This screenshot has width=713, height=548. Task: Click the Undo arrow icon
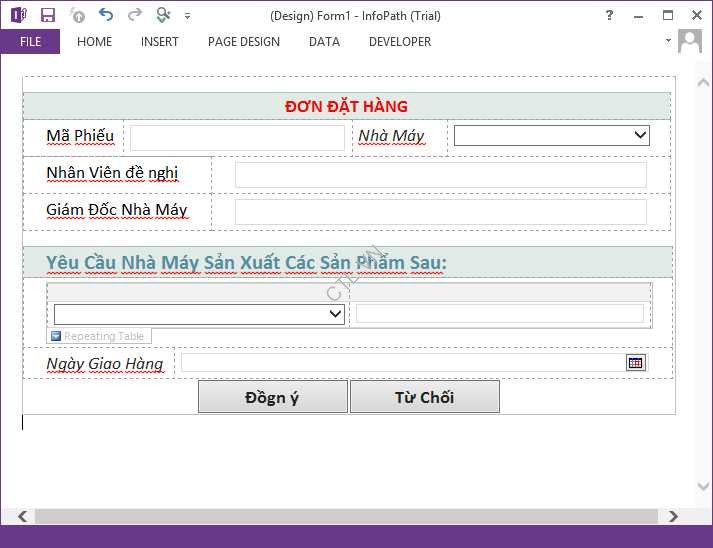tap(106, 15)
